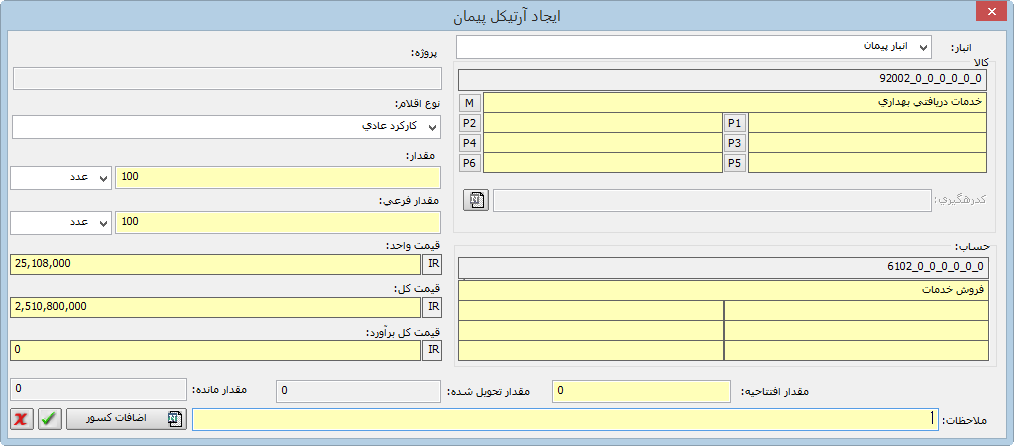The width and height of the screenshot is (1014, 446).
Task: Select the P5 parameter button
Action: [x=735, y=163]
